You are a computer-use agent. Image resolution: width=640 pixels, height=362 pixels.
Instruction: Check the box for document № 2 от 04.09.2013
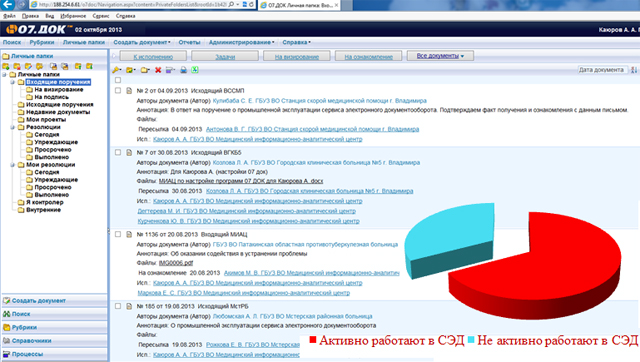coord(118,91)
